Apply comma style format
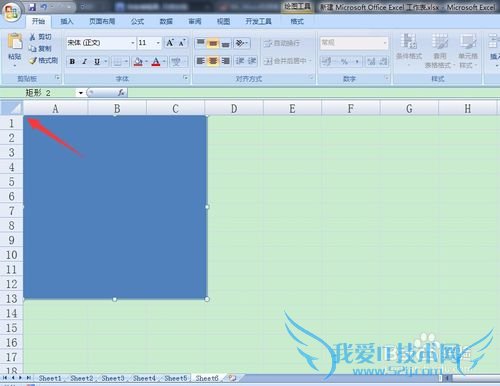Image resolution: width=500 pixels, height=386 pixels. [x=357, y=61]
